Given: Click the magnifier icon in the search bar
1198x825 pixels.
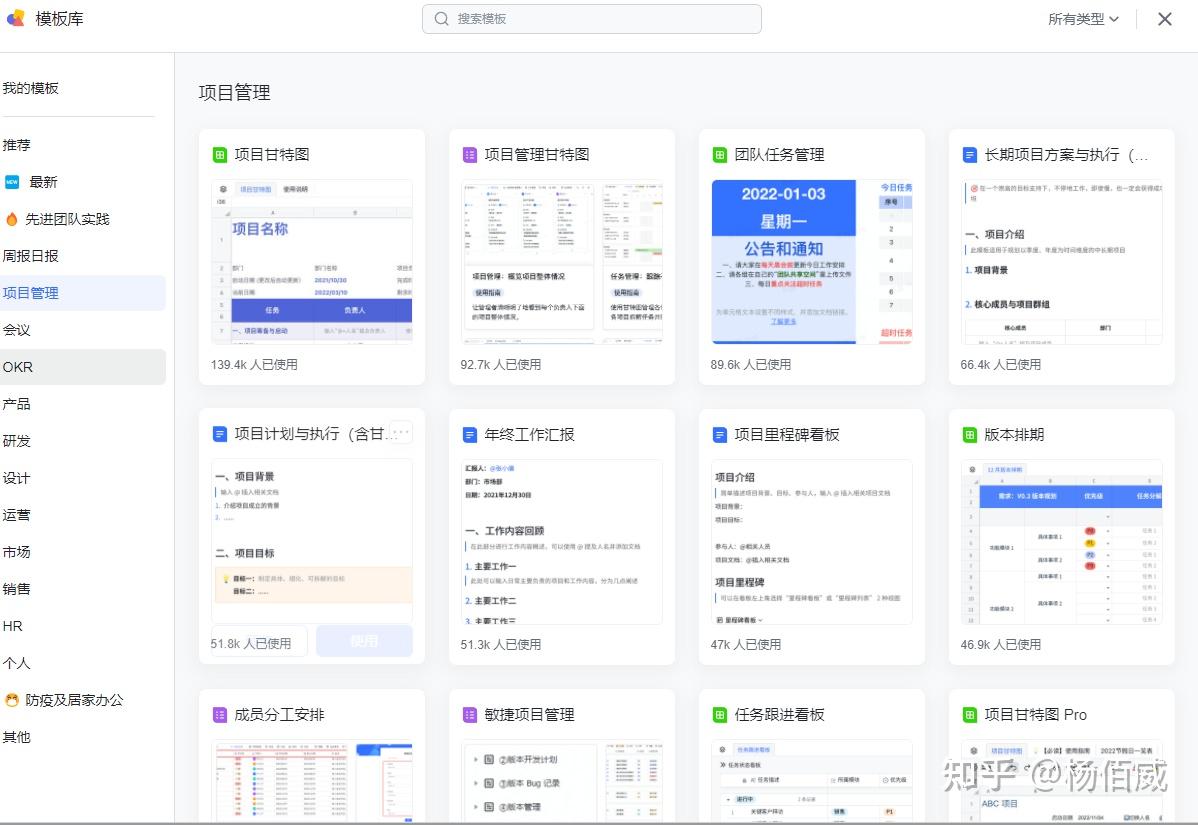Looking at the screenshot, I should point(440,18).
